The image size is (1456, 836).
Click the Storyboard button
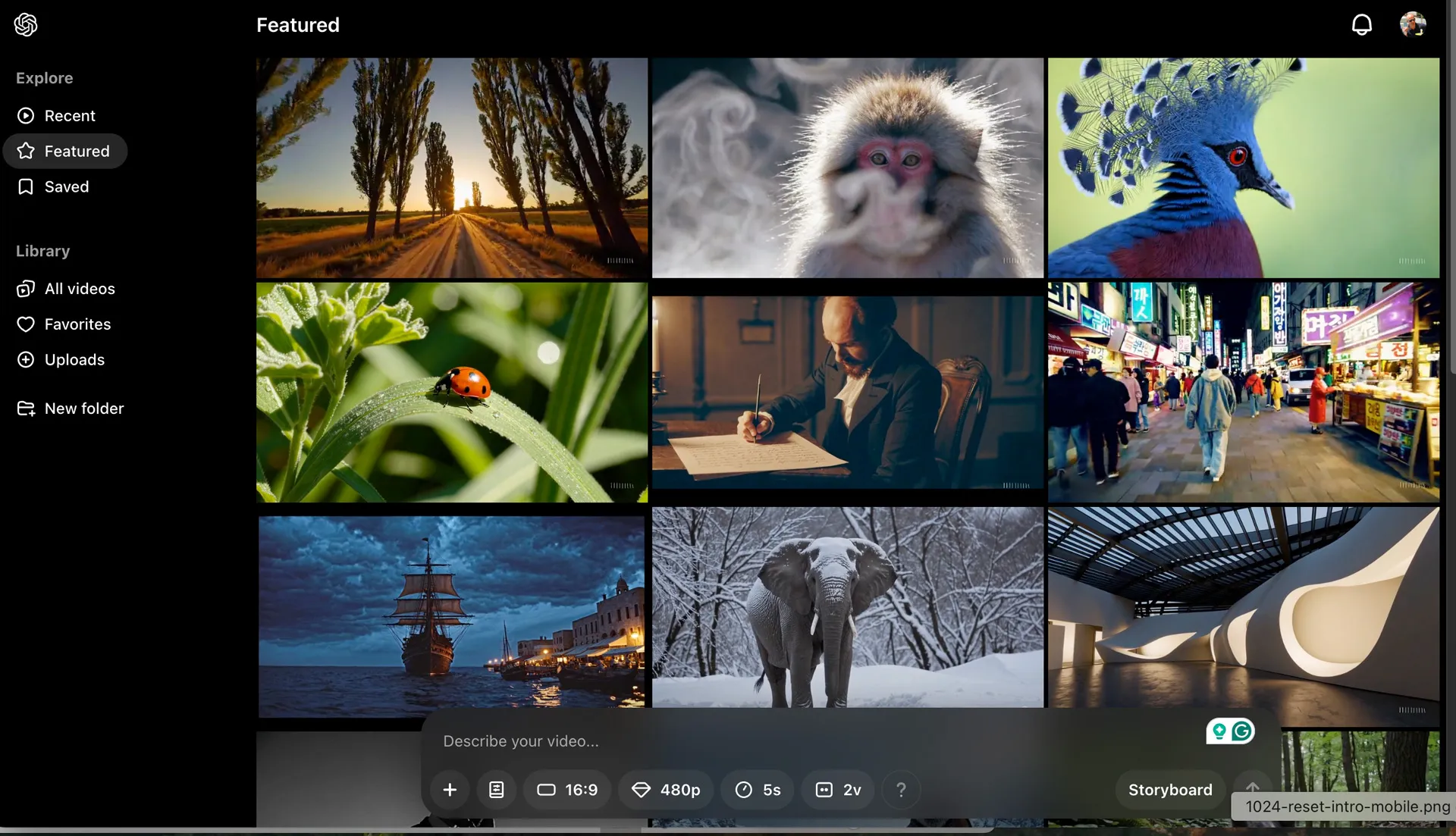[1170, 790]
